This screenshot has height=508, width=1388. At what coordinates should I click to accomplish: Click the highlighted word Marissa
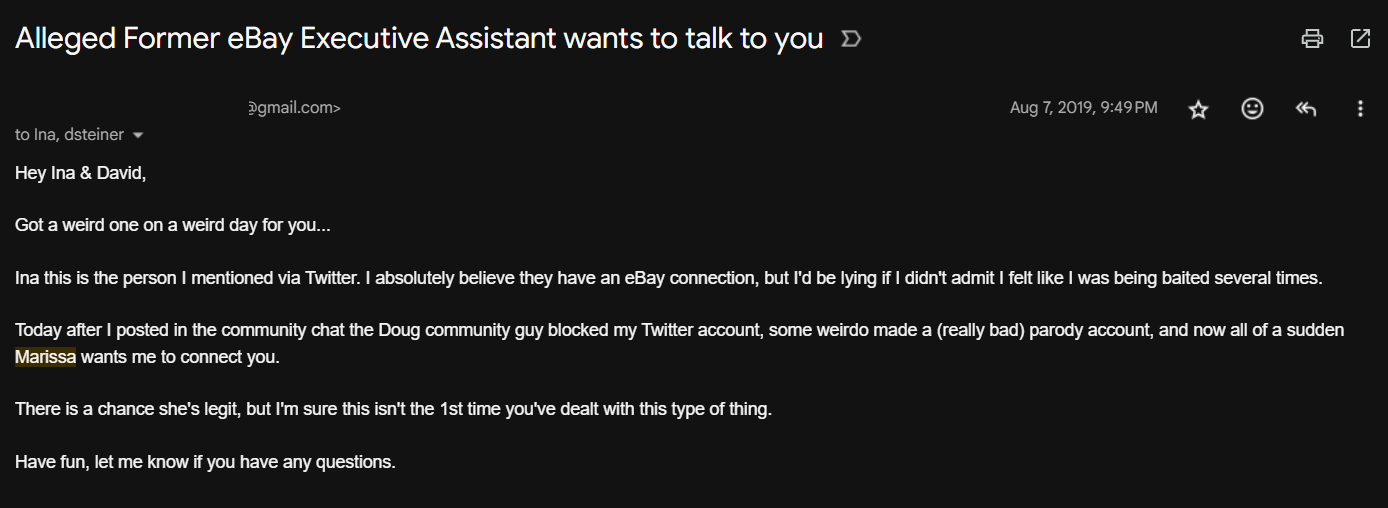click(45, 357)
